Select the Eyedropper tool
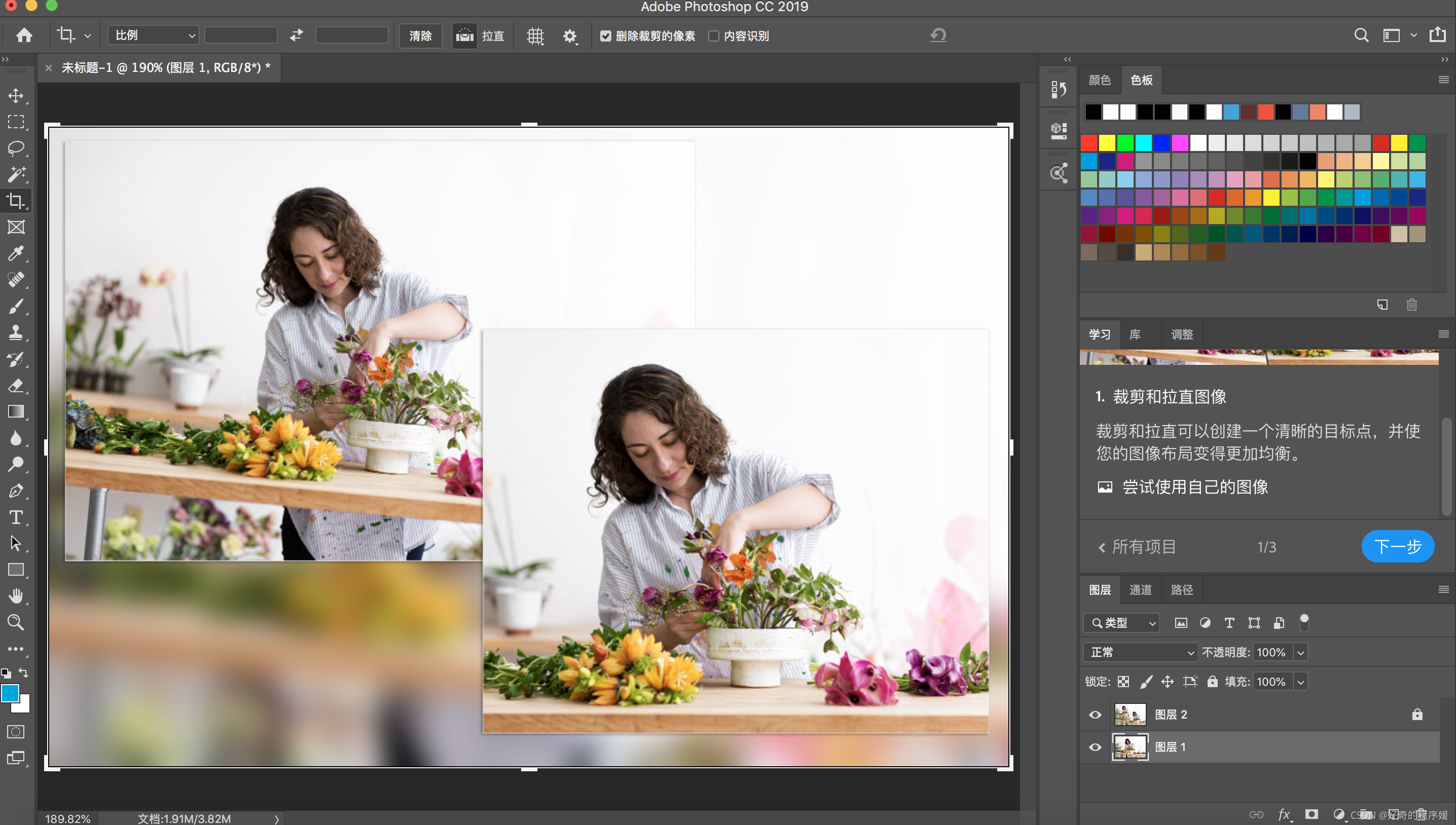 [16, 253]
